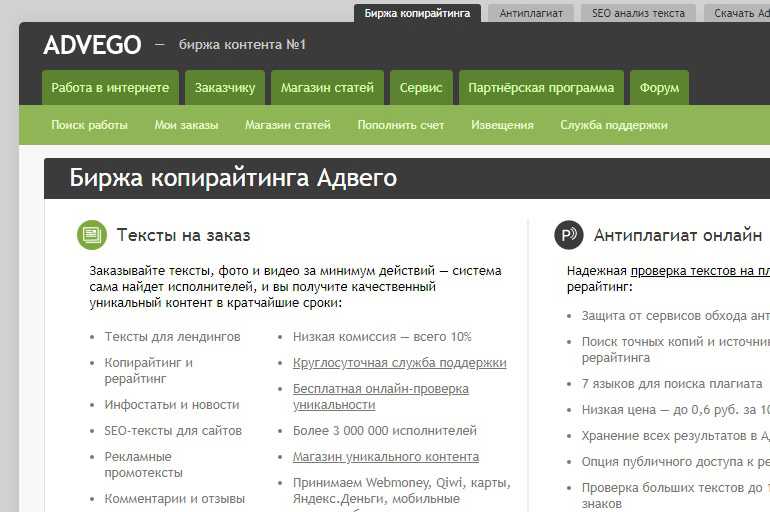This screenshot has height=512, width=770.
Task: Follow the 'Круглосуточная служба поддержки' link
Action: [x=399, y=363]
